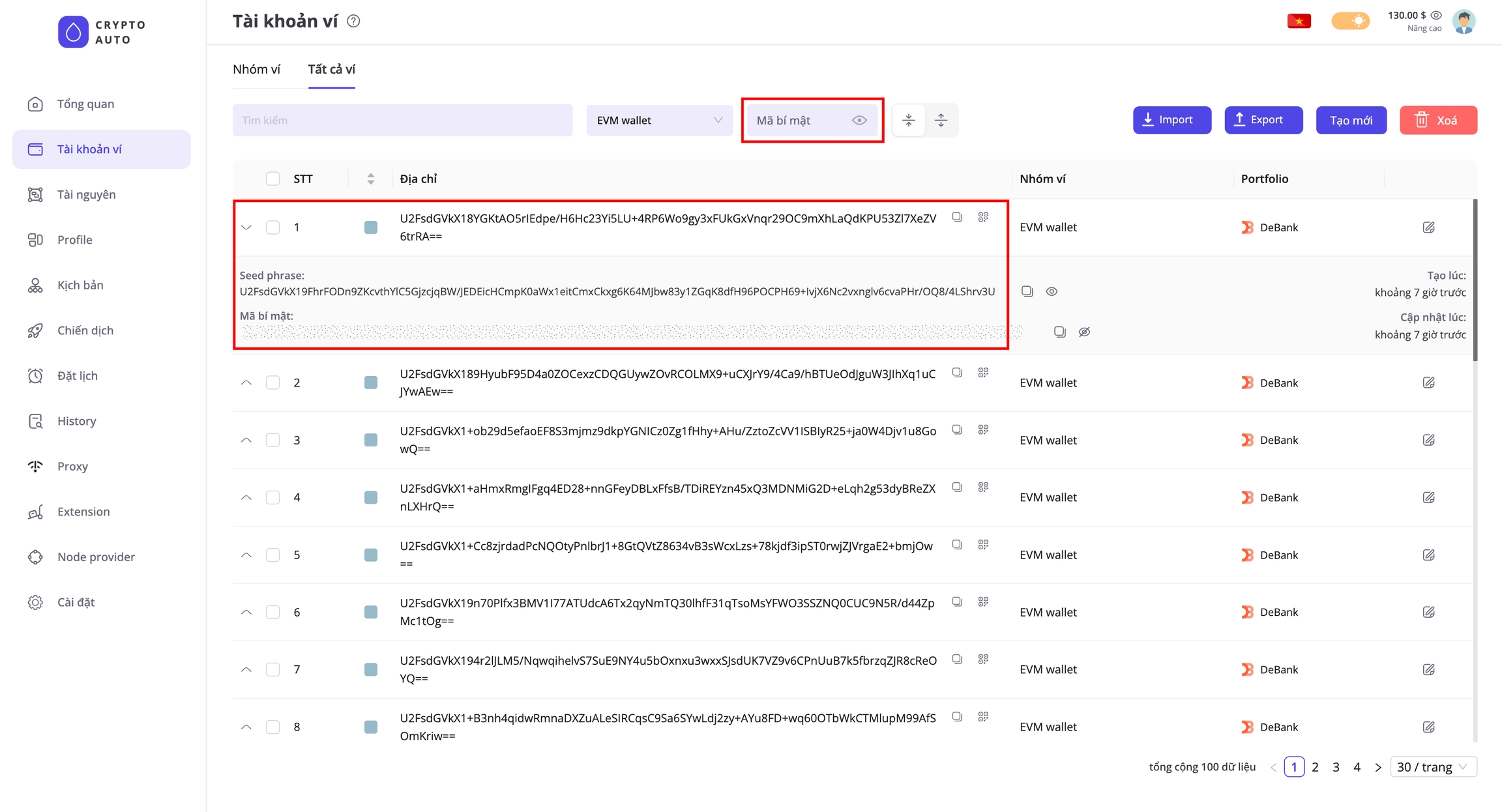Click the Tìm kiếm search field
This screenshot has width=1502, height=812.
pos(402,120)
